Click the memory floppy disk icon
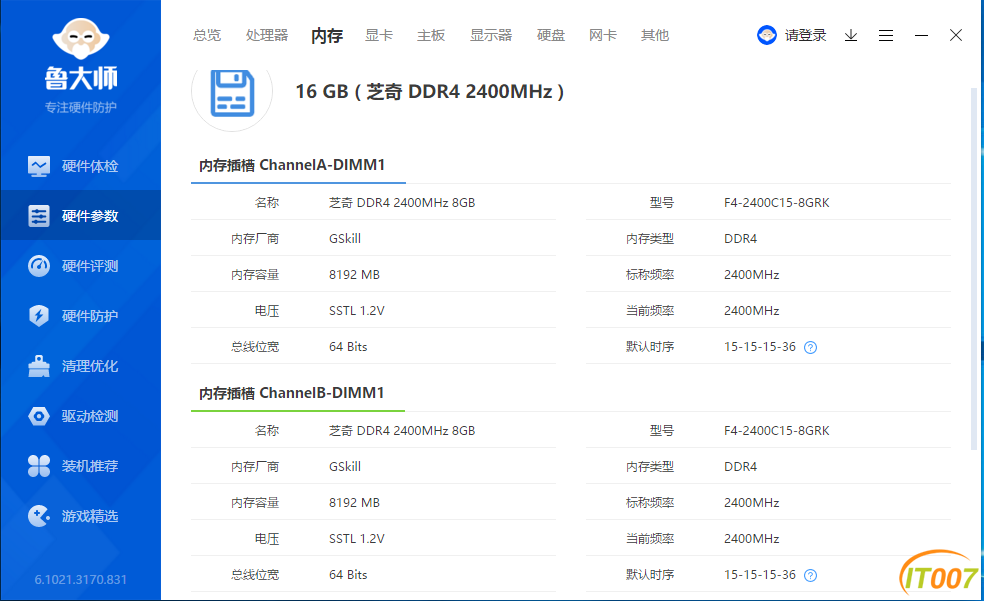The height and width of the screenshot is (601, 984). click(x=232, y=93)
